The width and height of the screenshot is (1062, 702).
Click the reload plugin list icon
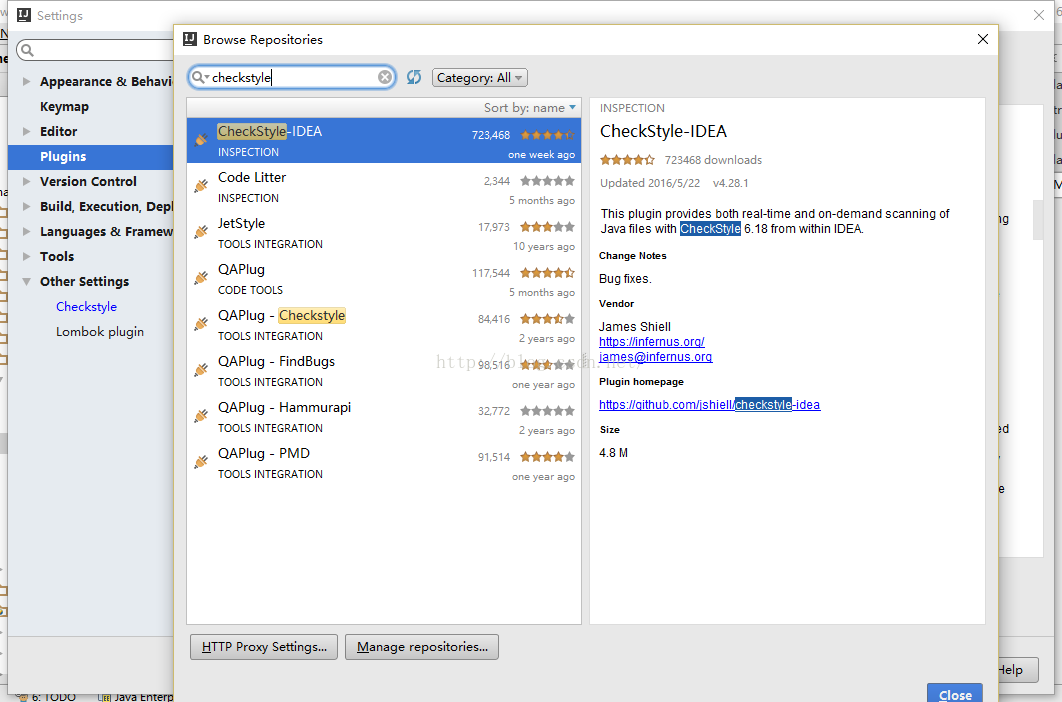click(x=414, y=77)
